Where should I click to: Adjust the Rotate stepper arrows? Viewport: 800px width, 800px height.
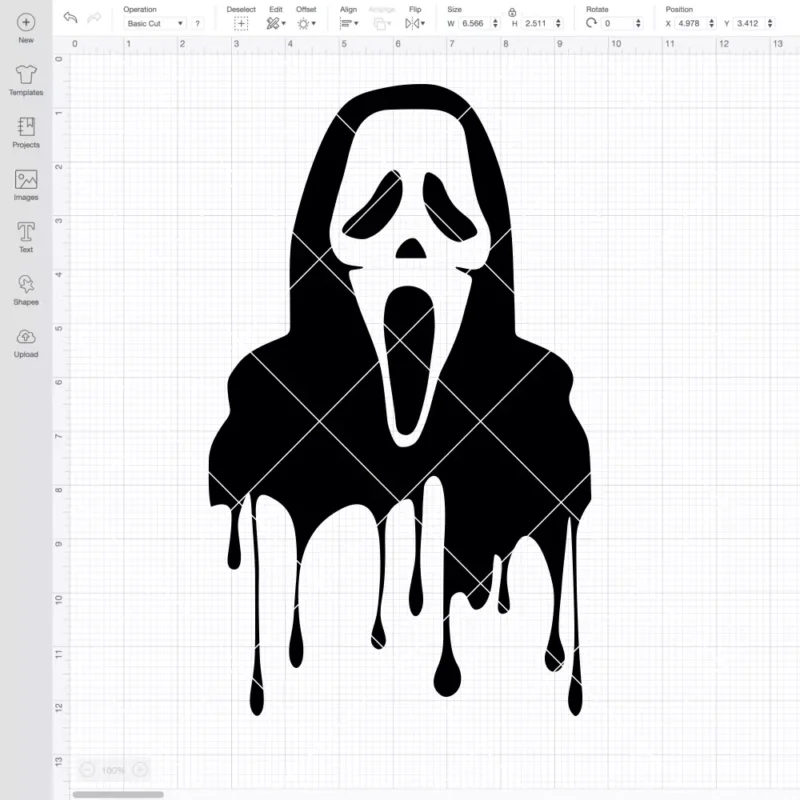pos(638,23)
